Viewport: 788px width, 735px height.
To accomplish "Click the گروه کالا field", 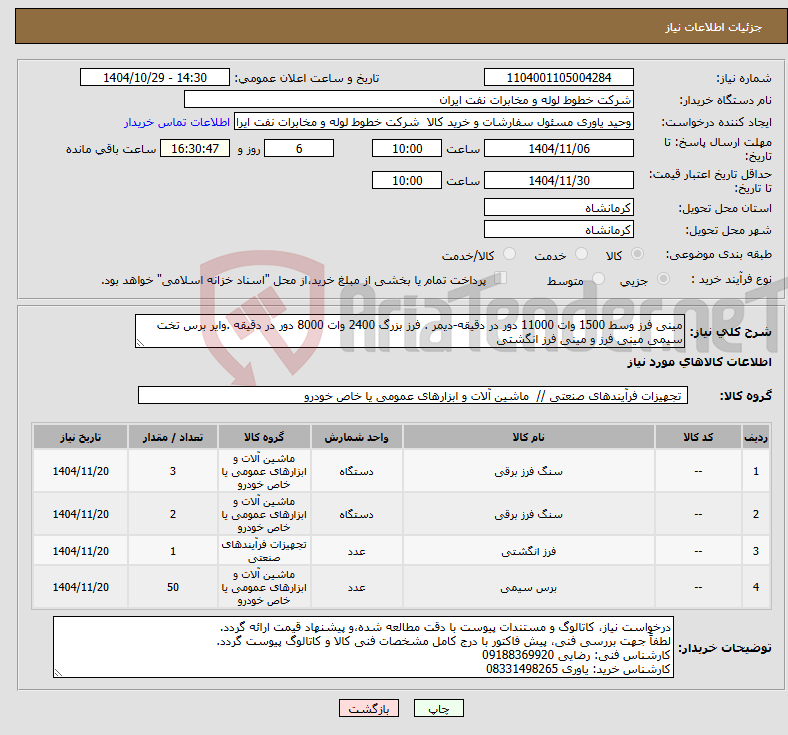I will pyautogui.click(x=413, y=395).
